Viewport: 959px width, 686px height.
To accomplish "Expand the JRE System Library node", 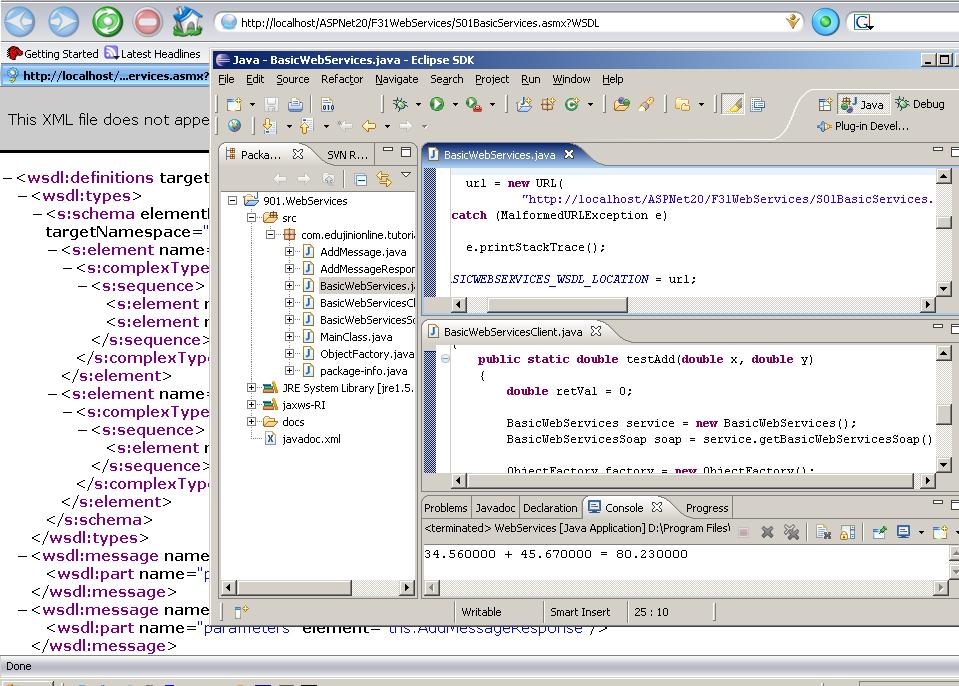I will pyautogui.click(x=251, y=388).
